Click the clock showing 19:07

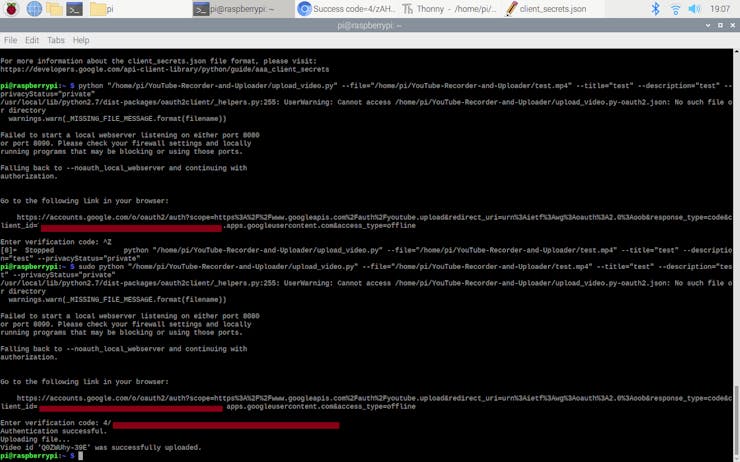point(720,8)
